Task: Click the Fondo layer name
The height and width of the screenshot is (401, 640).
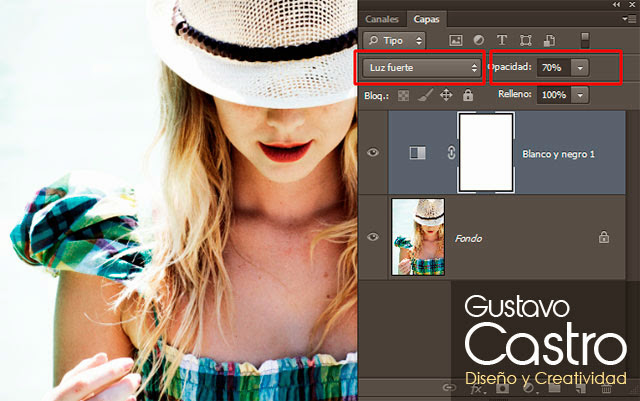Action: coord(469,238)
